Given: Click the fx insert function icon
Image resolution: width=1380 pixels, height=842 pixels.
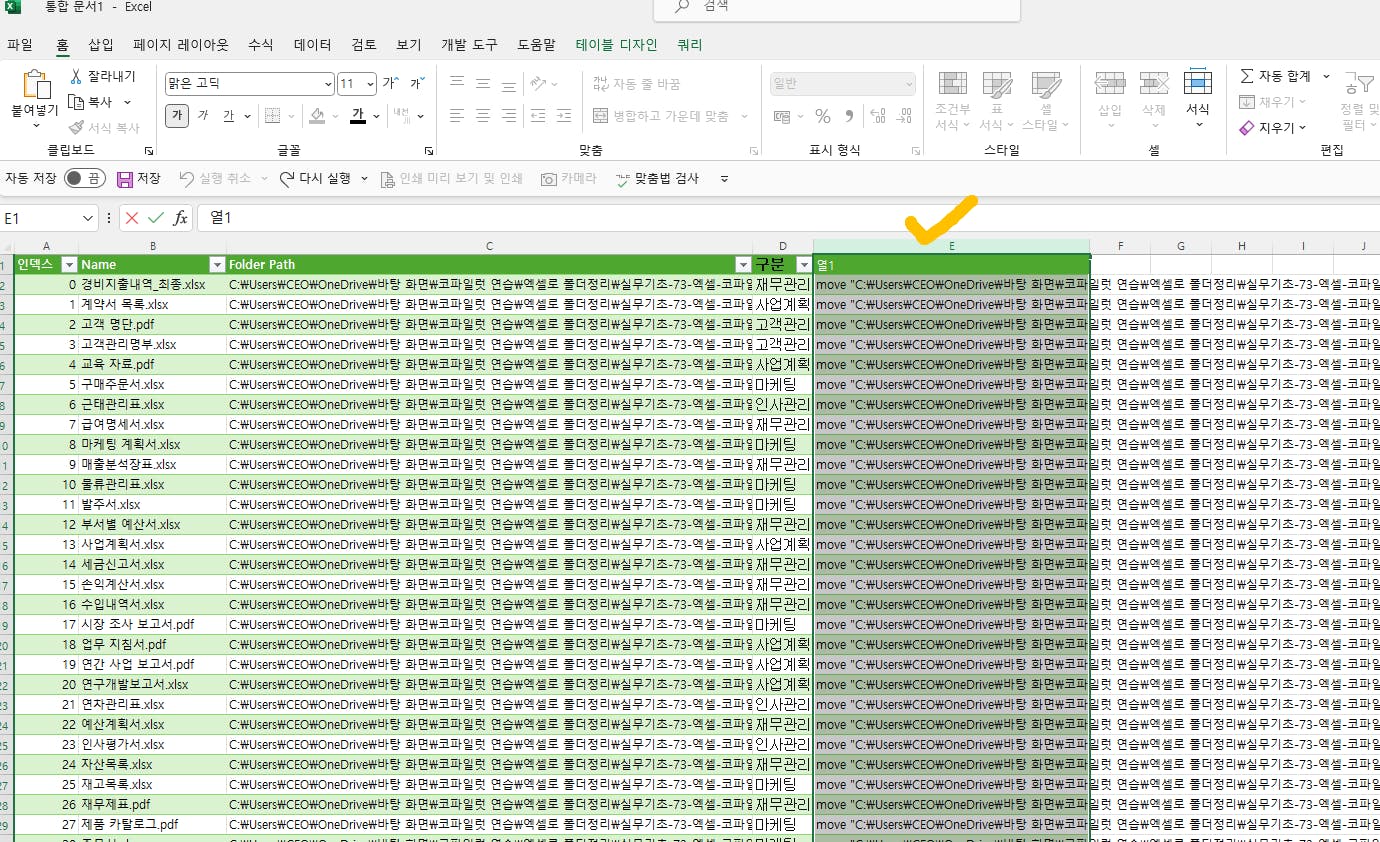Looking at the screenshot, I should pyautogui.click(x=181, y=218).
